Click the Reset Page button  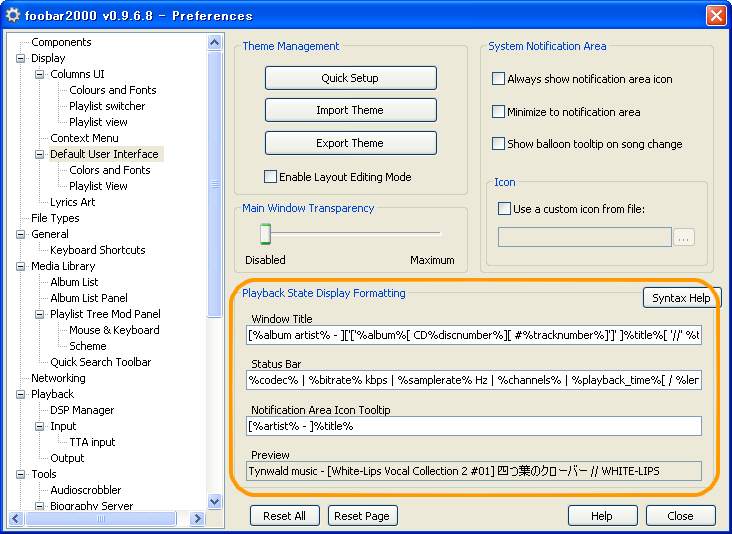362,516
